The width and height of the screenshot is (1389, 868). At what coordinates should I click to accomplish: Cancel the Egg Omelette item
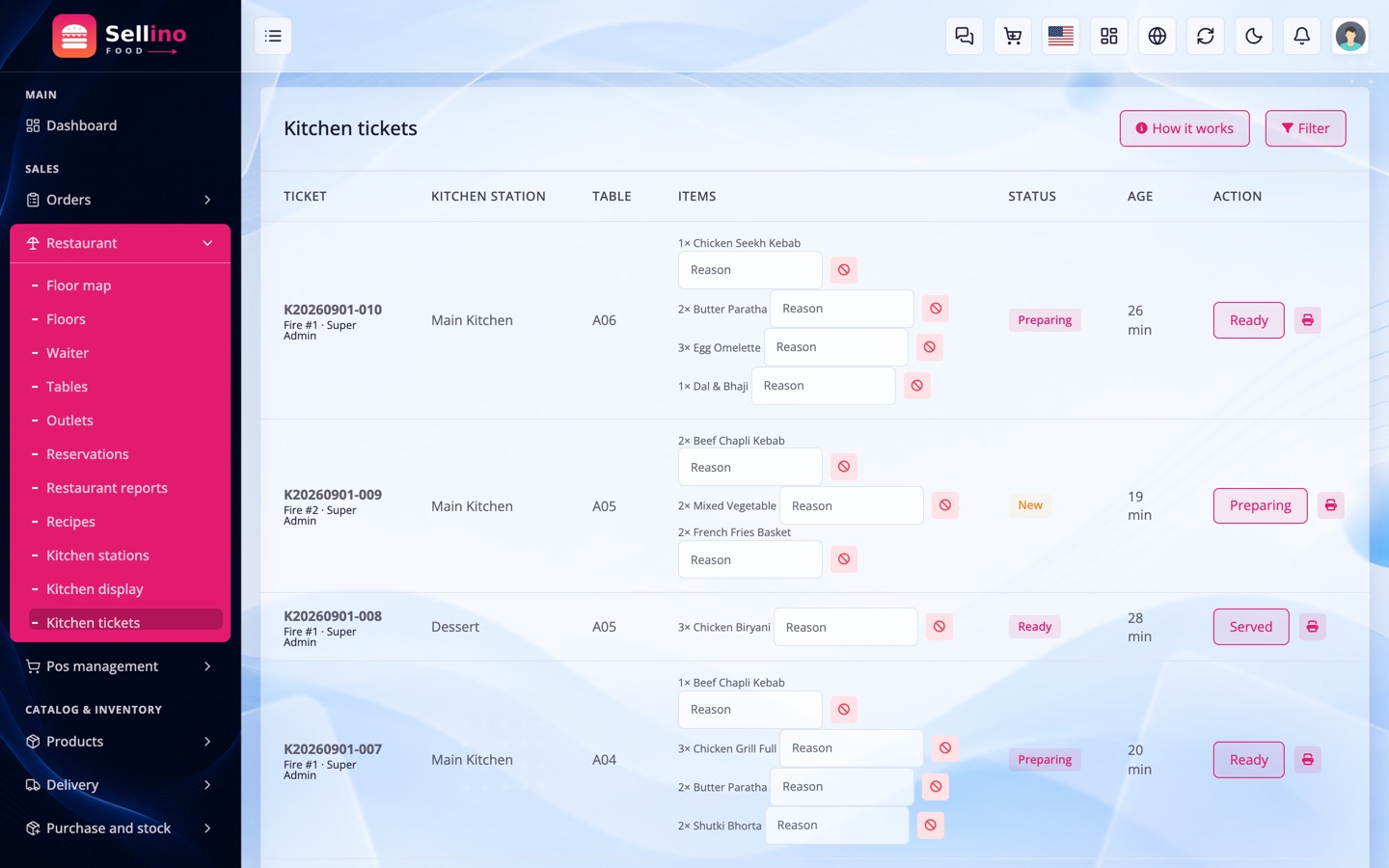point(930,347)
